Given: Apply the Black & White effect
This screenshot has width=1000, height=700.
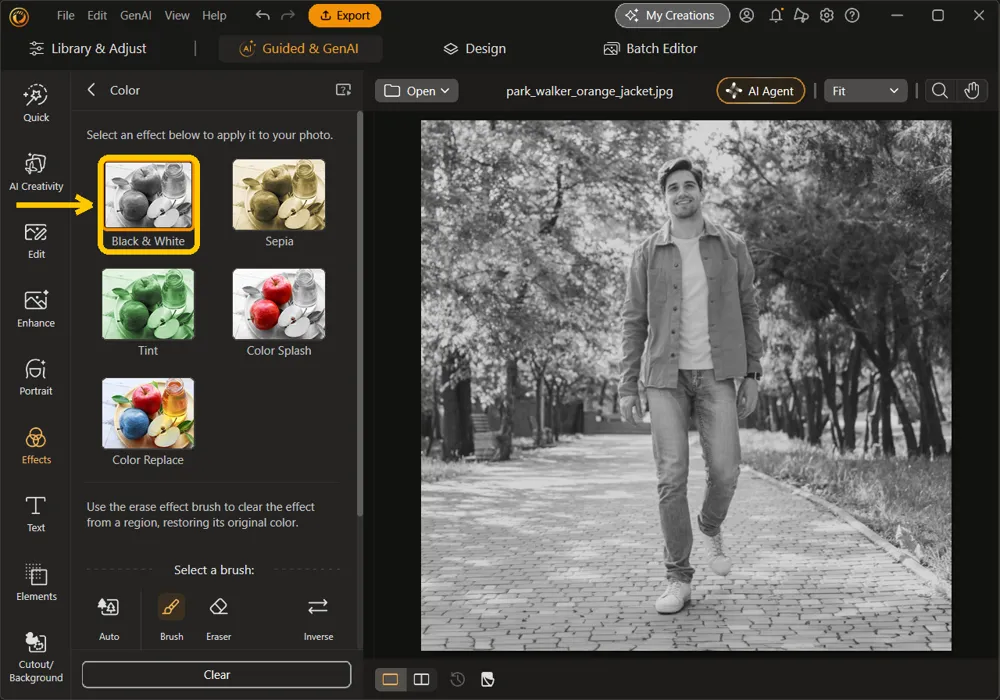Looking at the screenshot, I should pos(148,204).
